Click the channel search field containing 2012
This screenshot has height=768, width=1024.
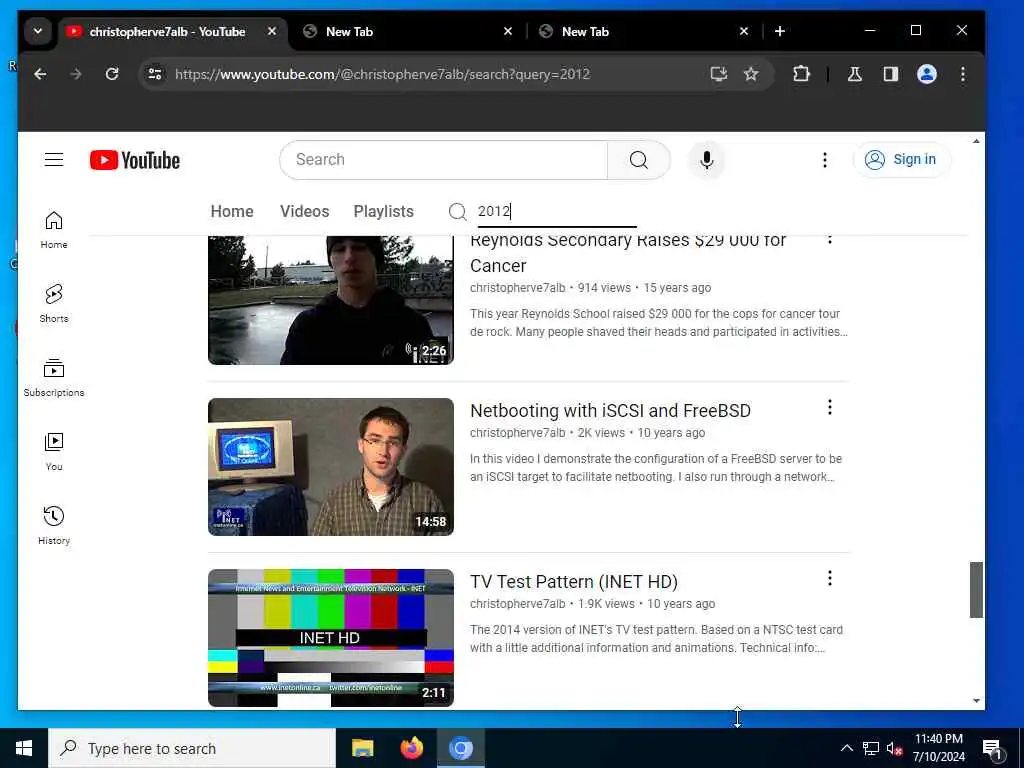tap(556, 212)
